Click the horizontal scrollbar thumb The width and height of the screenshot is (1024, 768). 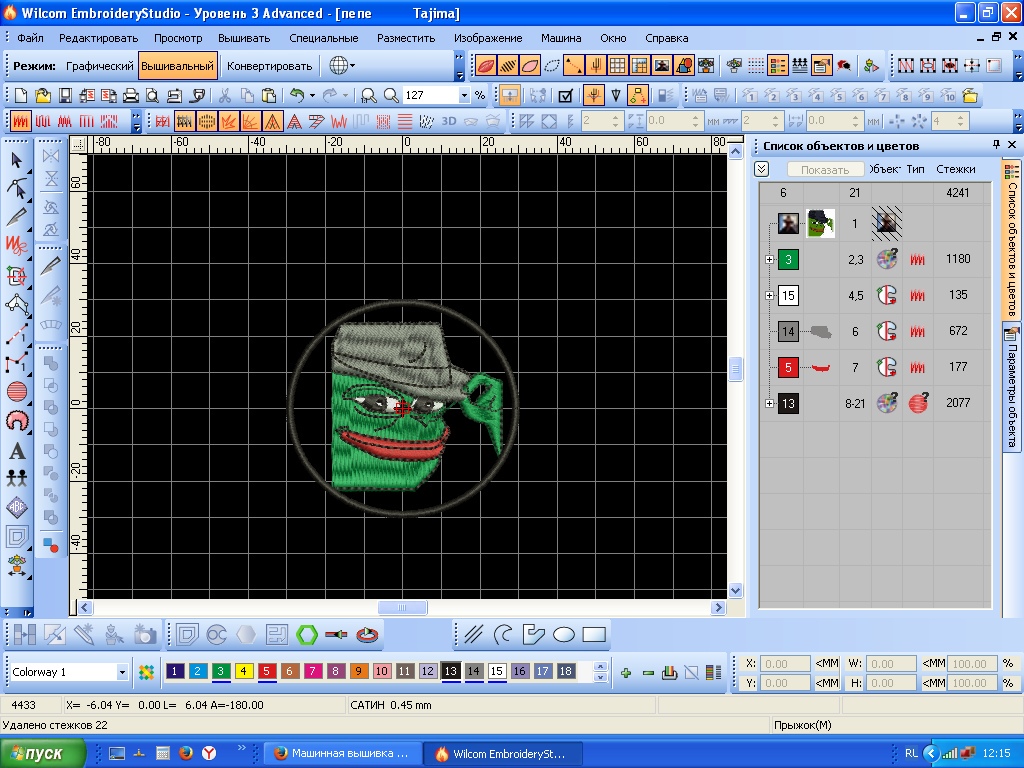tap(402, 607)
